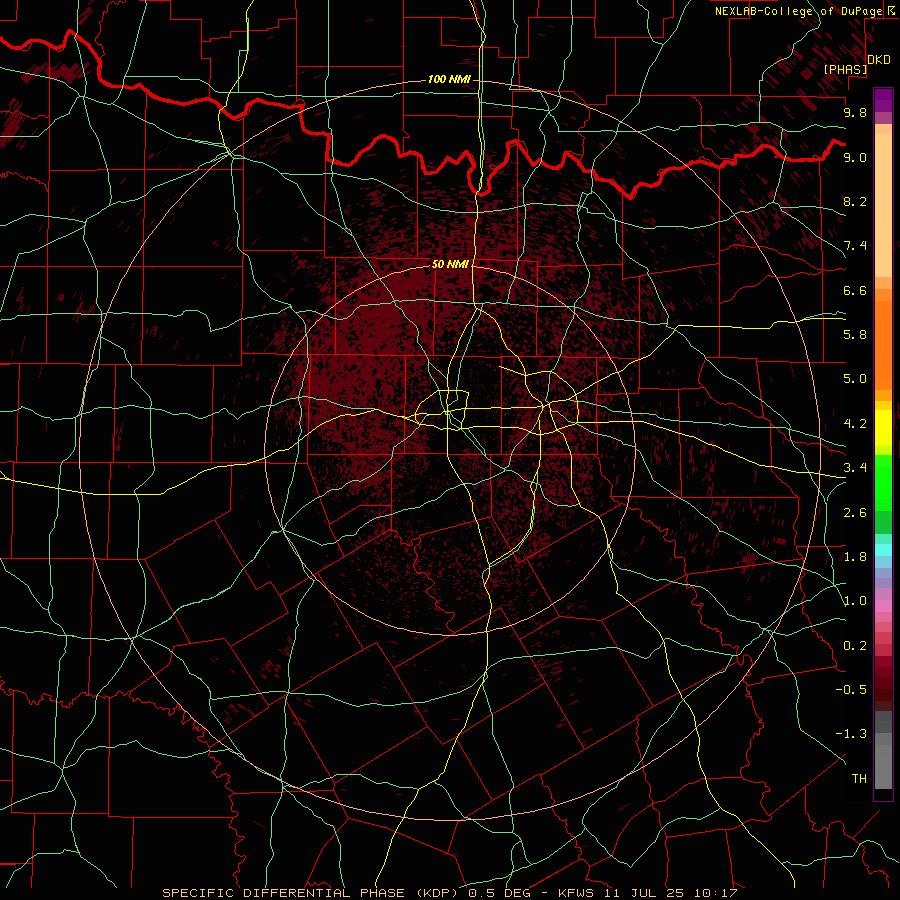Click the 100 NMI range ring label
The image size is (900, 900).
(x=449, y=79)
